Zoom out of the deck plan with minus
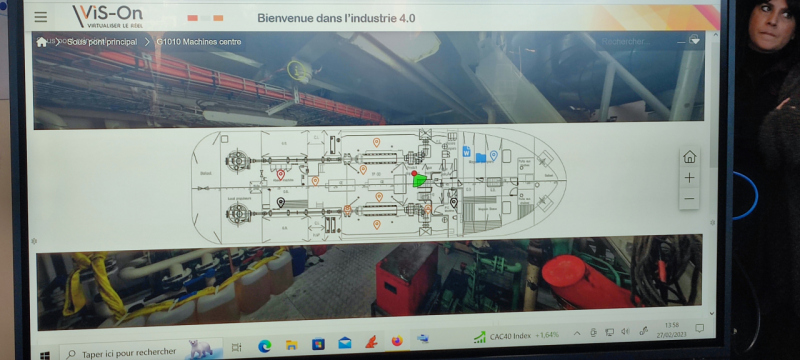This screenshot has width=800, height=360. [689, 198]
